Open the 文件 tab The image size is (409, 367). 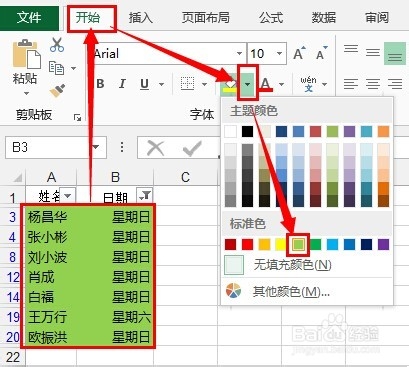pos(29,17)
